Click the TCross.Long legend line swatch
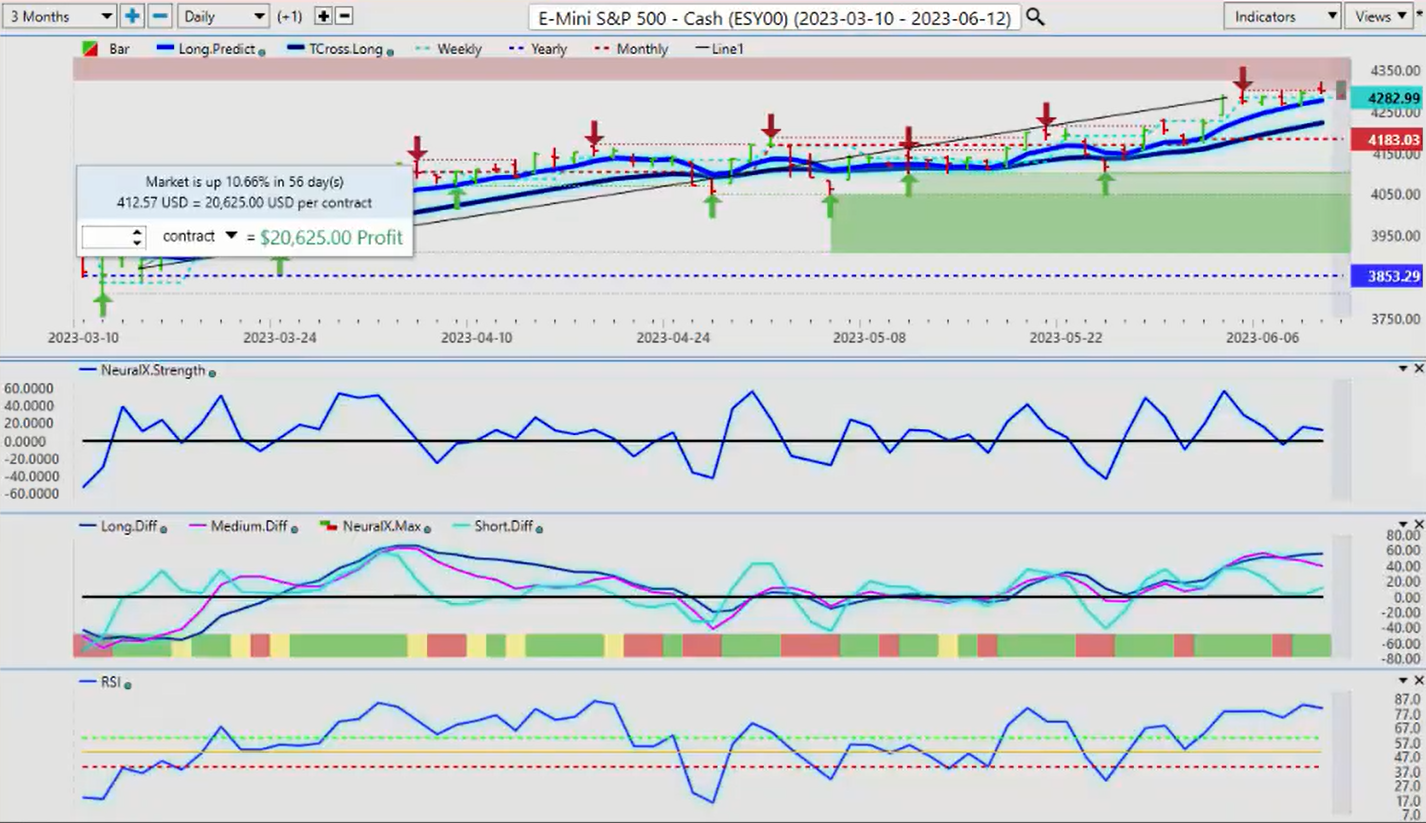 [x=294, y=48]
